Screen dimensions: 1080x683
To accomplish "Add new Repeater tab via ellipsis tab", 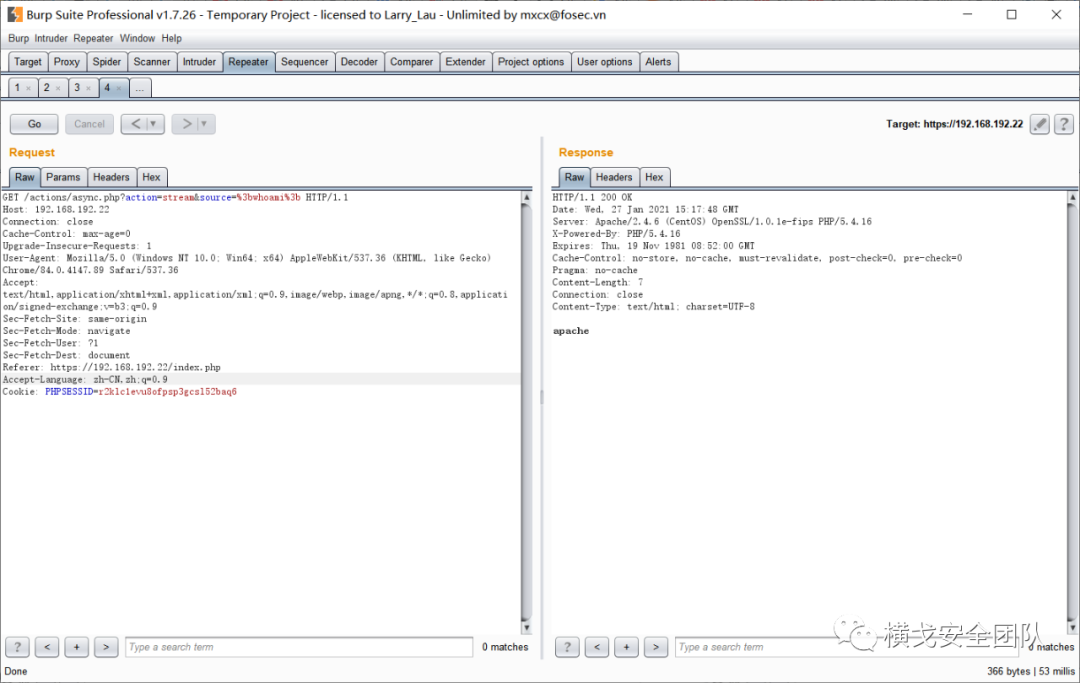I will coord(140,88).
